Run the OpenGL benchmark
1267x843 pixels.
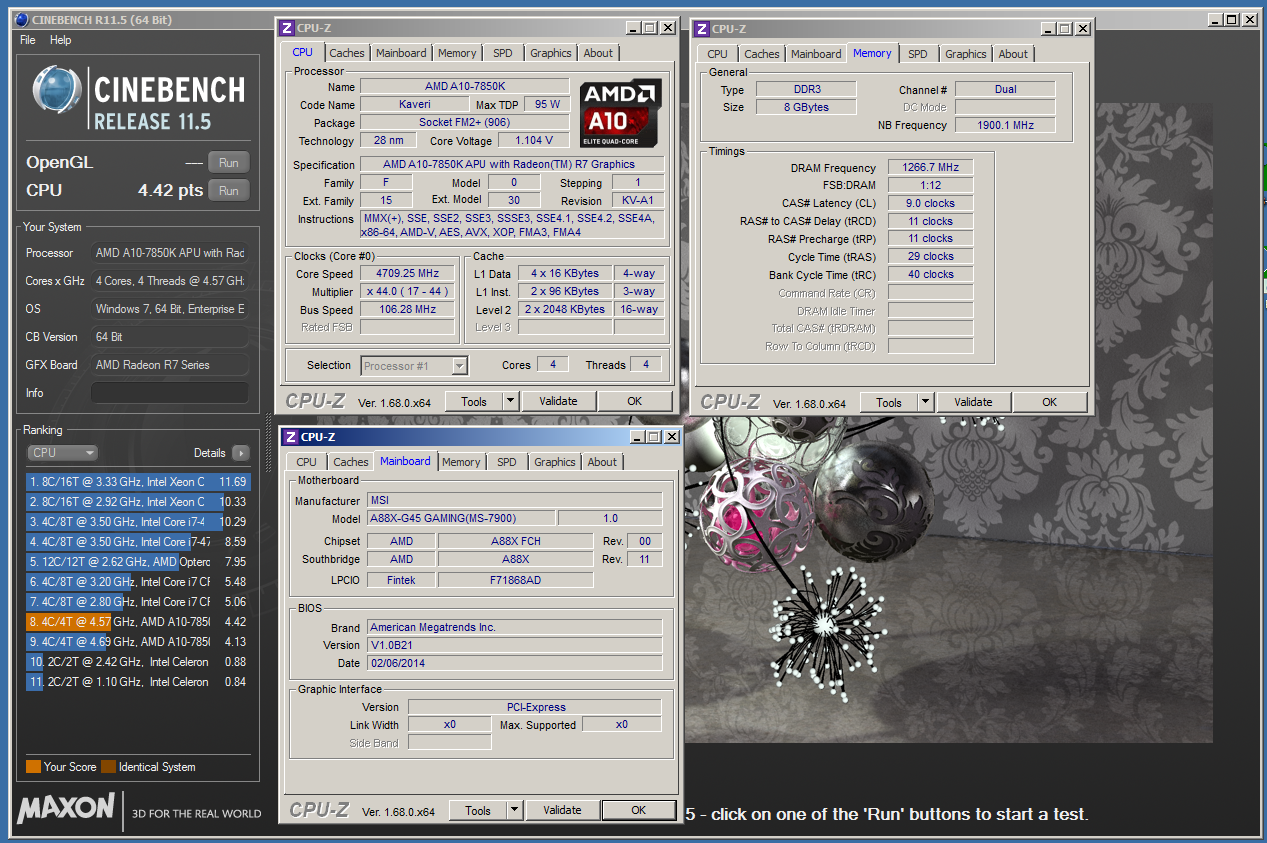[x=229, y=163]
